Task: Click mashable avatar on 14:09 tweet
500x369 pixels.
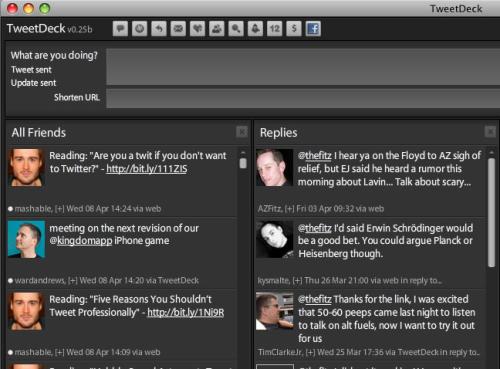Action: (26, 312)
